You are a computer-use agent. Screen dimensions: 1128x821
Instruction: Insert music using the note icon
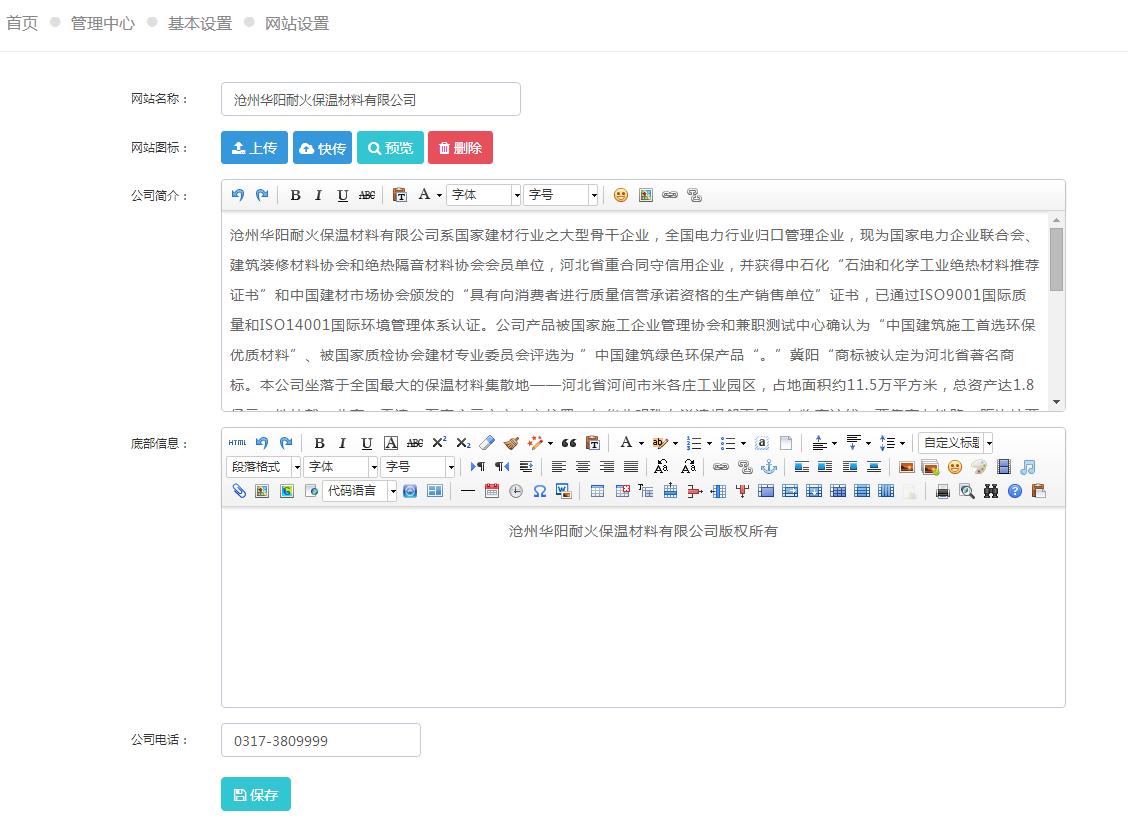pyautogui.click(x=1027, y=467)
